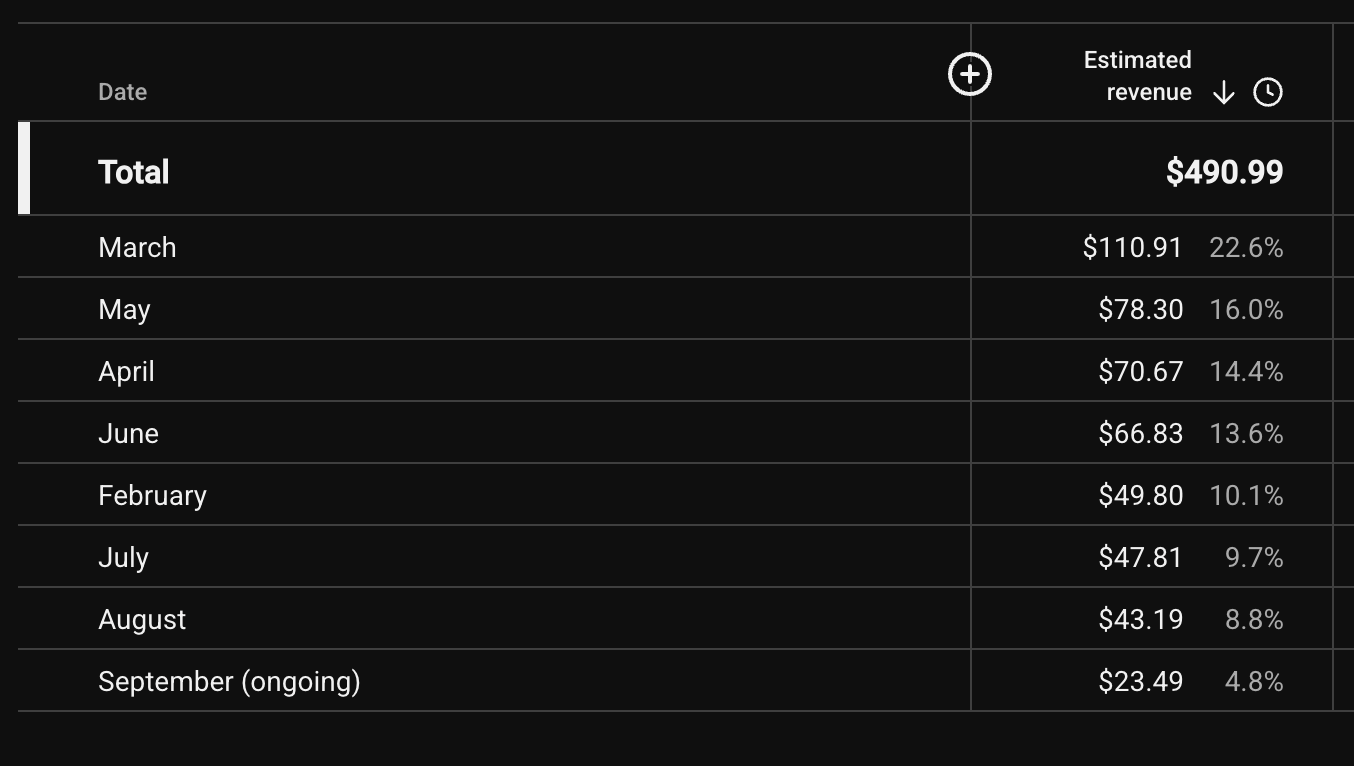Sort by Estimated revenue column header
The image size is (1354, 766).
click(x=1138, y=76)
